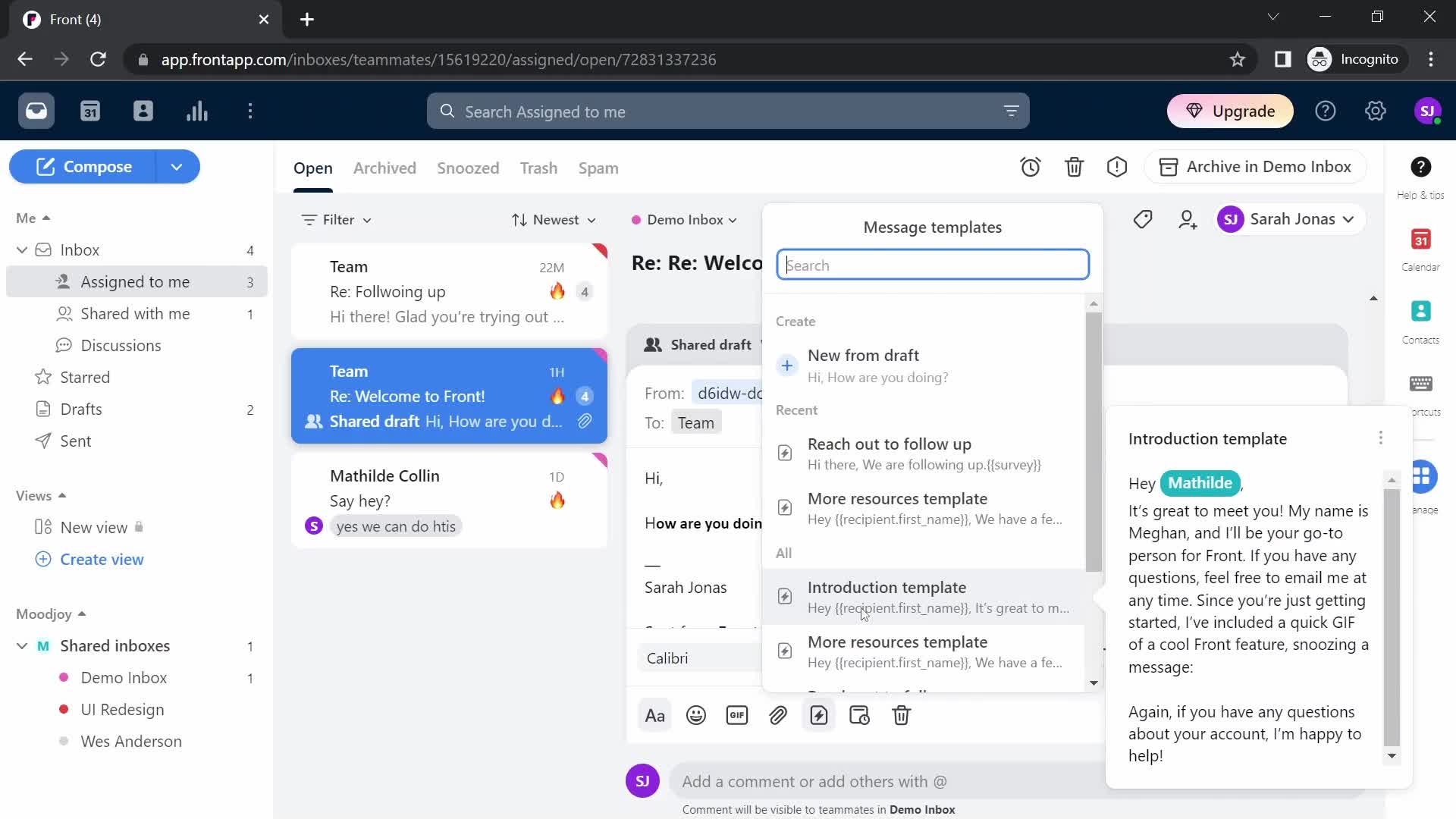Image resolution: width=1456 pixels, height=819 pixels.
Task: Open the Analytics bar chart icon
Action: pyautogui.click(x=197, y=111)
